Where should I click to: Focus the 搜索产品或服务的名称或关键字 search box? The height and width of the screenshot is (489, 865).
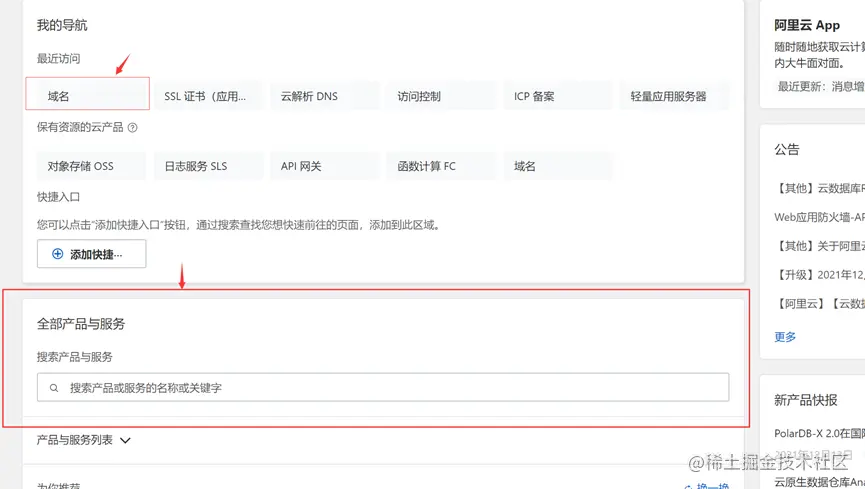383,387
